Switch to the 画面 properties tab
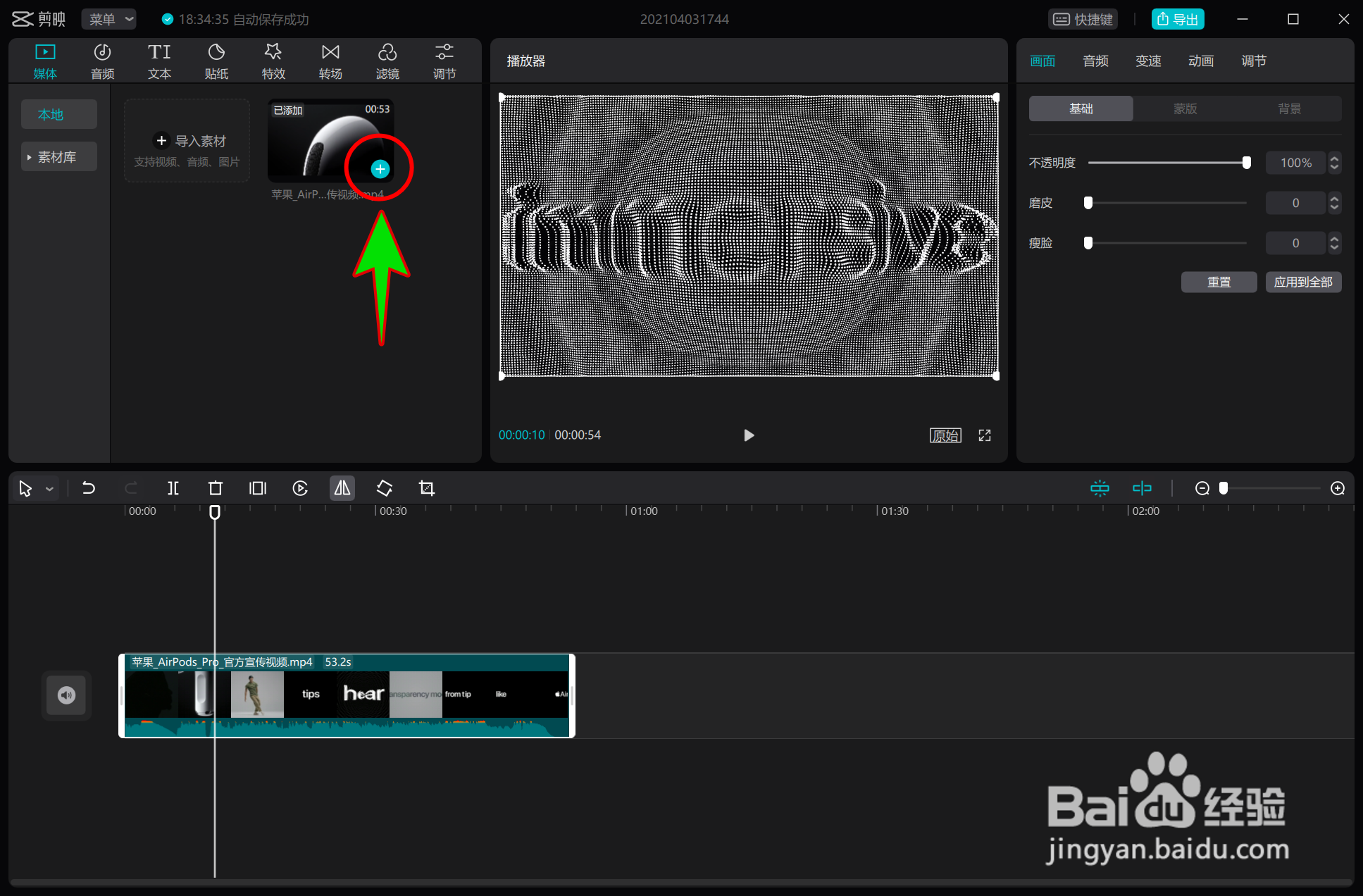Screen dimensions: 1363x896 pos(1043,61)
